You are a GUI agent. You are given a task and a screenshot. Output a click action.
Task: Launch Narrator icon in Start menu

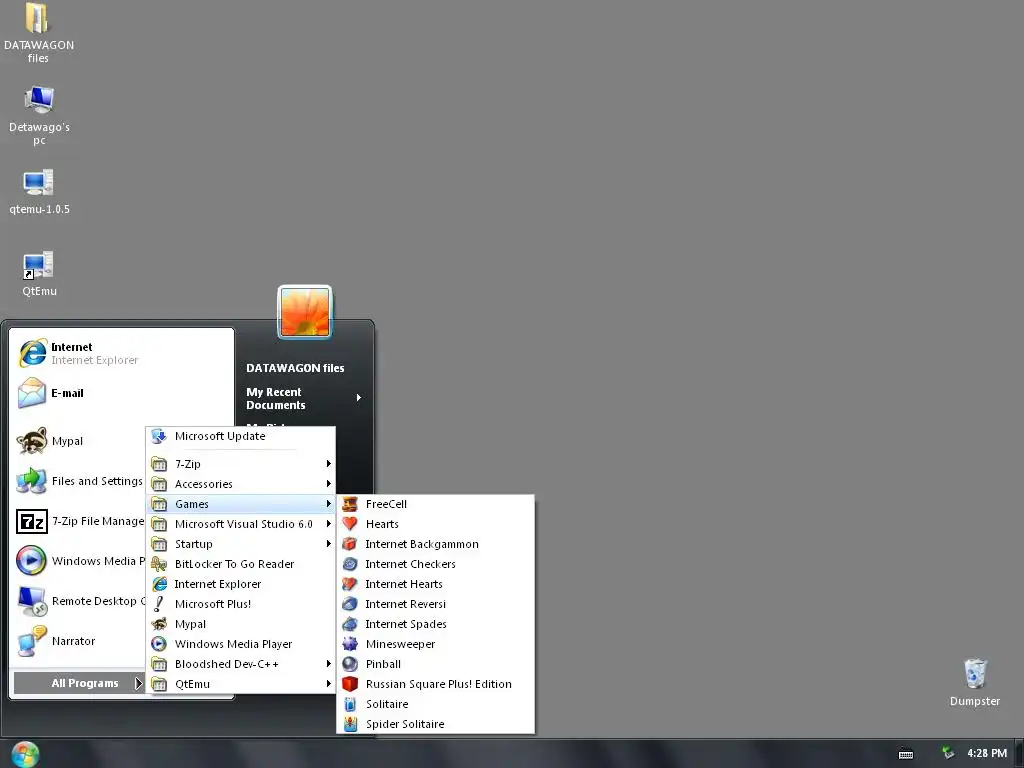pyautogui.click(x=31, y=641)
